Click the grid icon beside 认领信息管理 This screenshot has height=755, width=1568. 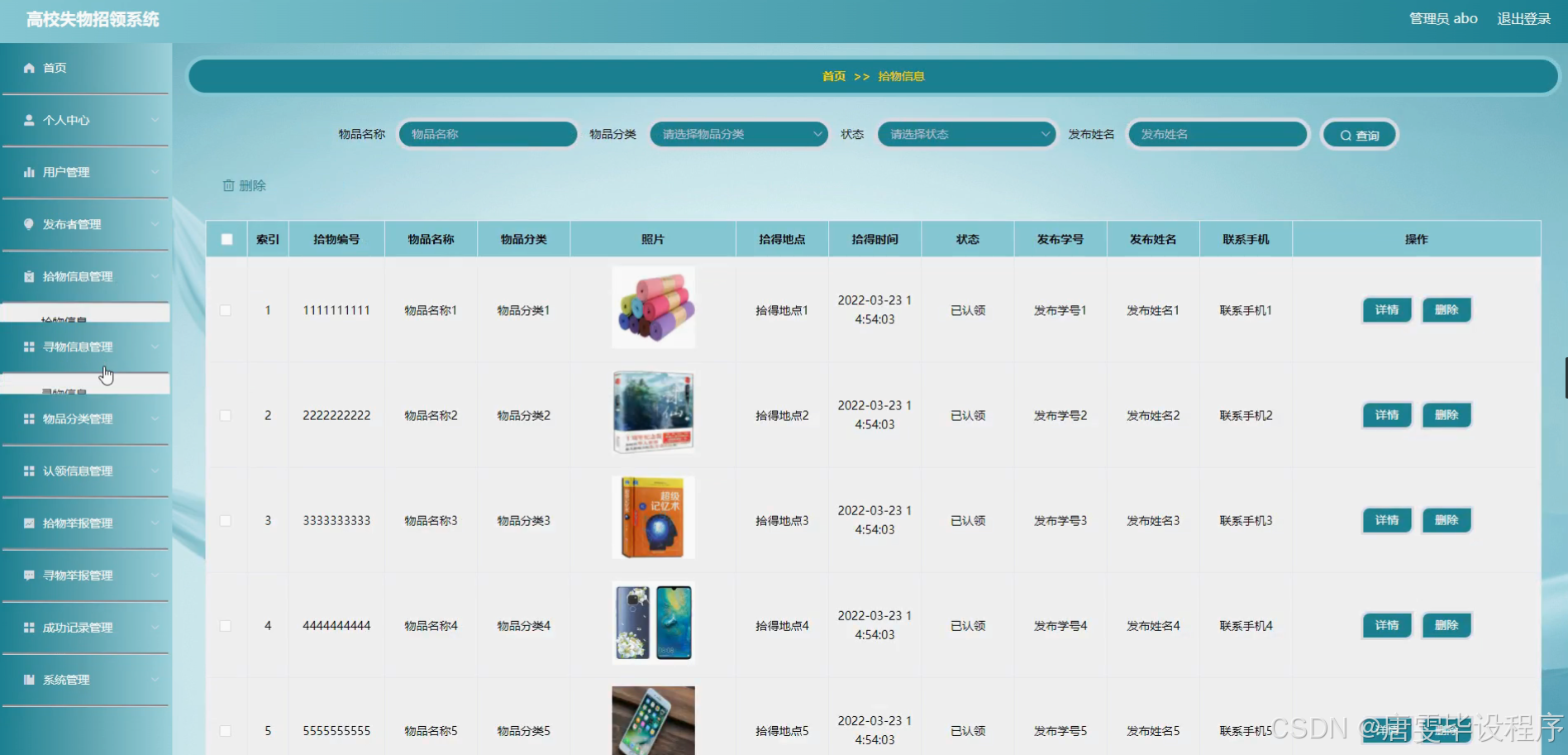pos(29,471)
